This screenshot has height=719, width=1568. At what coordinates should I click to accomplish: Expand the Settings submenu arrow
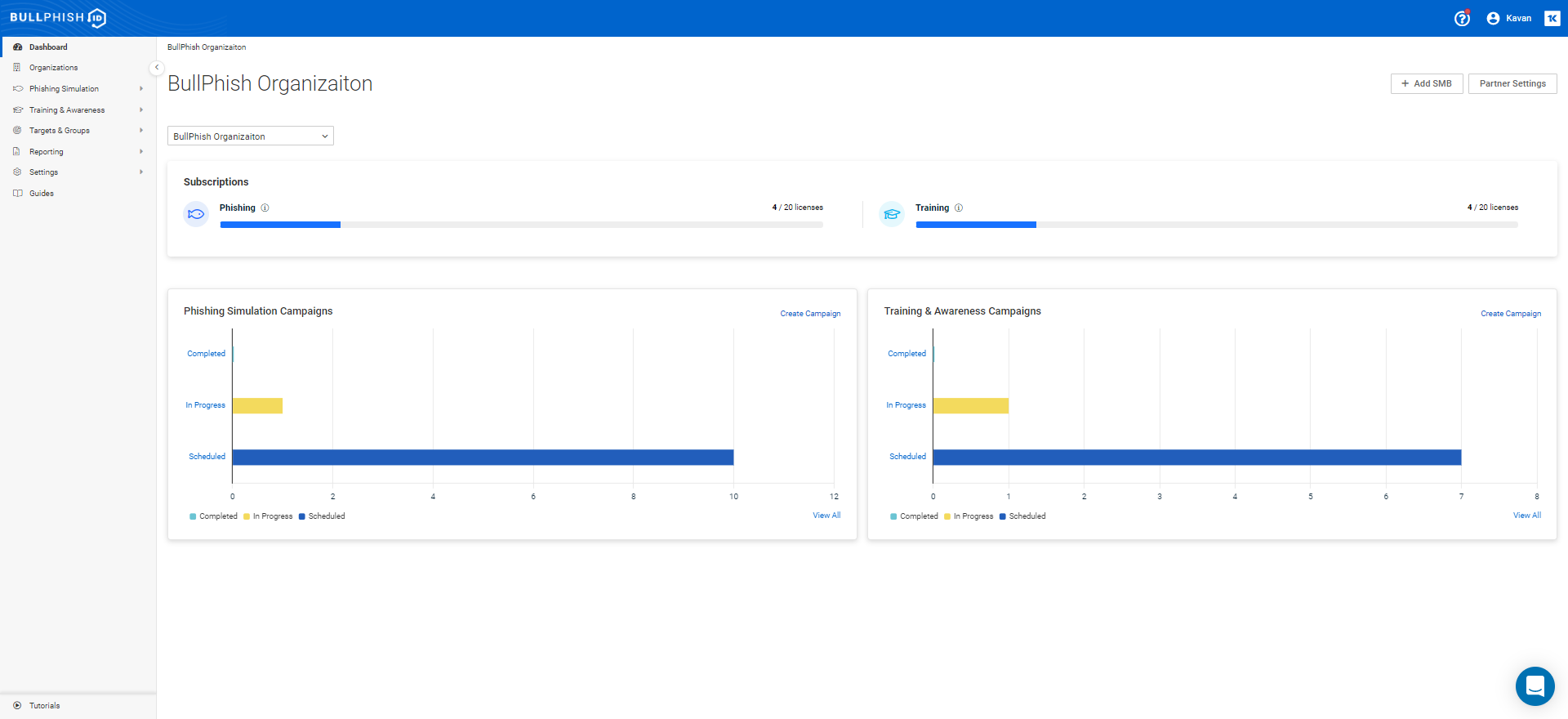point(141,172)
